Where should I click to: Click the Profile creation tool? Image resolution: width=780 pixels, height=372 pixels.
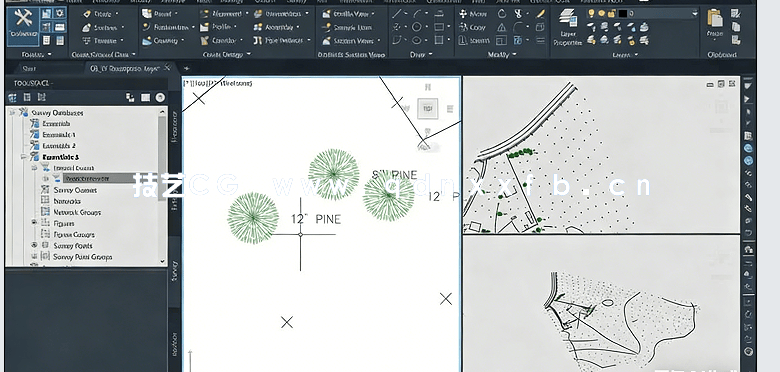pyautogui.click(x=218, y=27)
